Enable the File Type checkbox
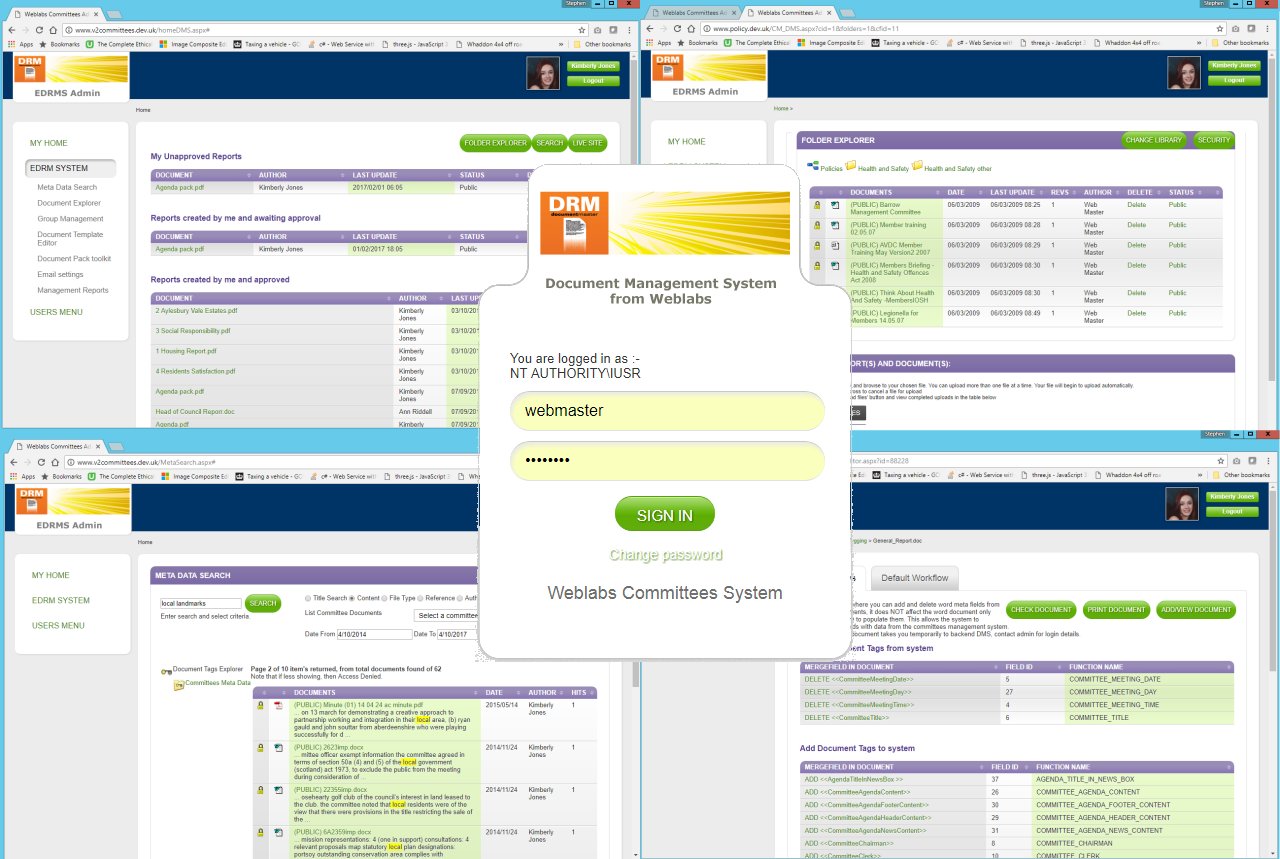This screenshot has height=859, width=1280. coord(384,598)
